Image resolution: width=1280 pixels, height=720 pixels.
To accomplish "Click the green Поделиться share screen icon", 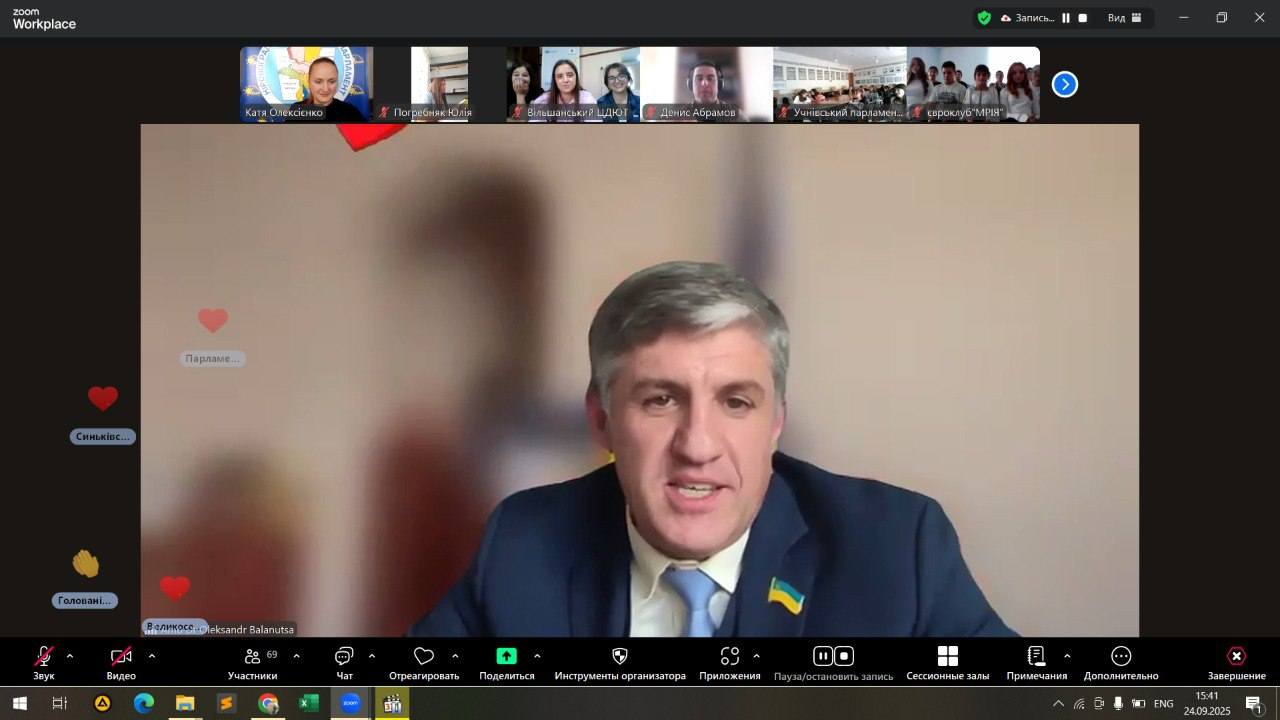I will pos(507,656).
